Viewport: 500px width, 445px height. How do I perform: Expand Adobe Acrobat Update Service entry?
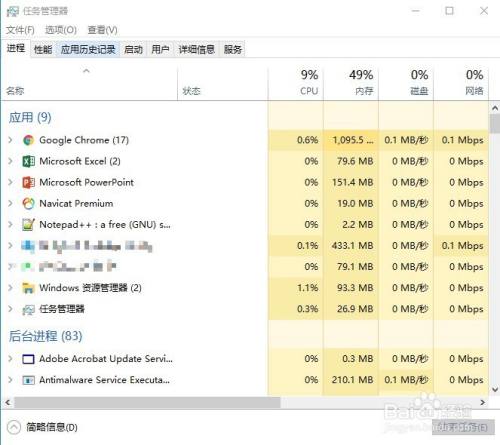coord(10,359)
